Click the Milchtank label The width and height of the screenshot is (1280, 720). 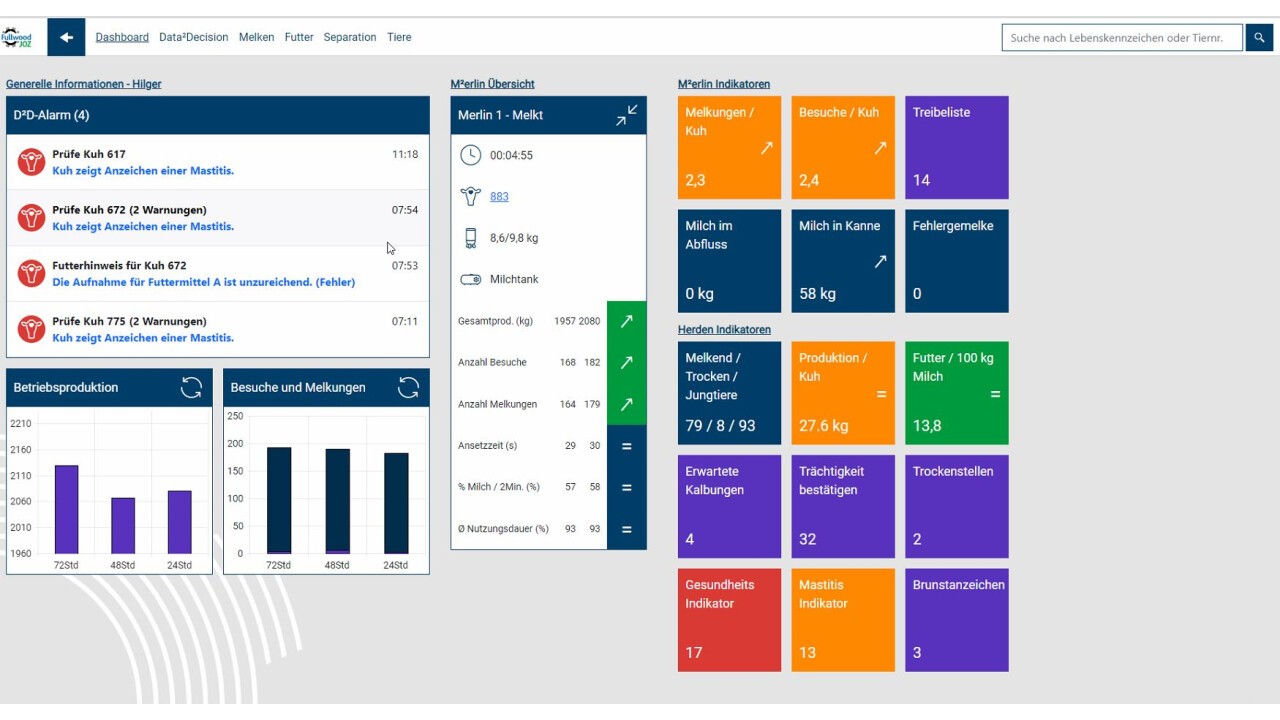[514, 279]
